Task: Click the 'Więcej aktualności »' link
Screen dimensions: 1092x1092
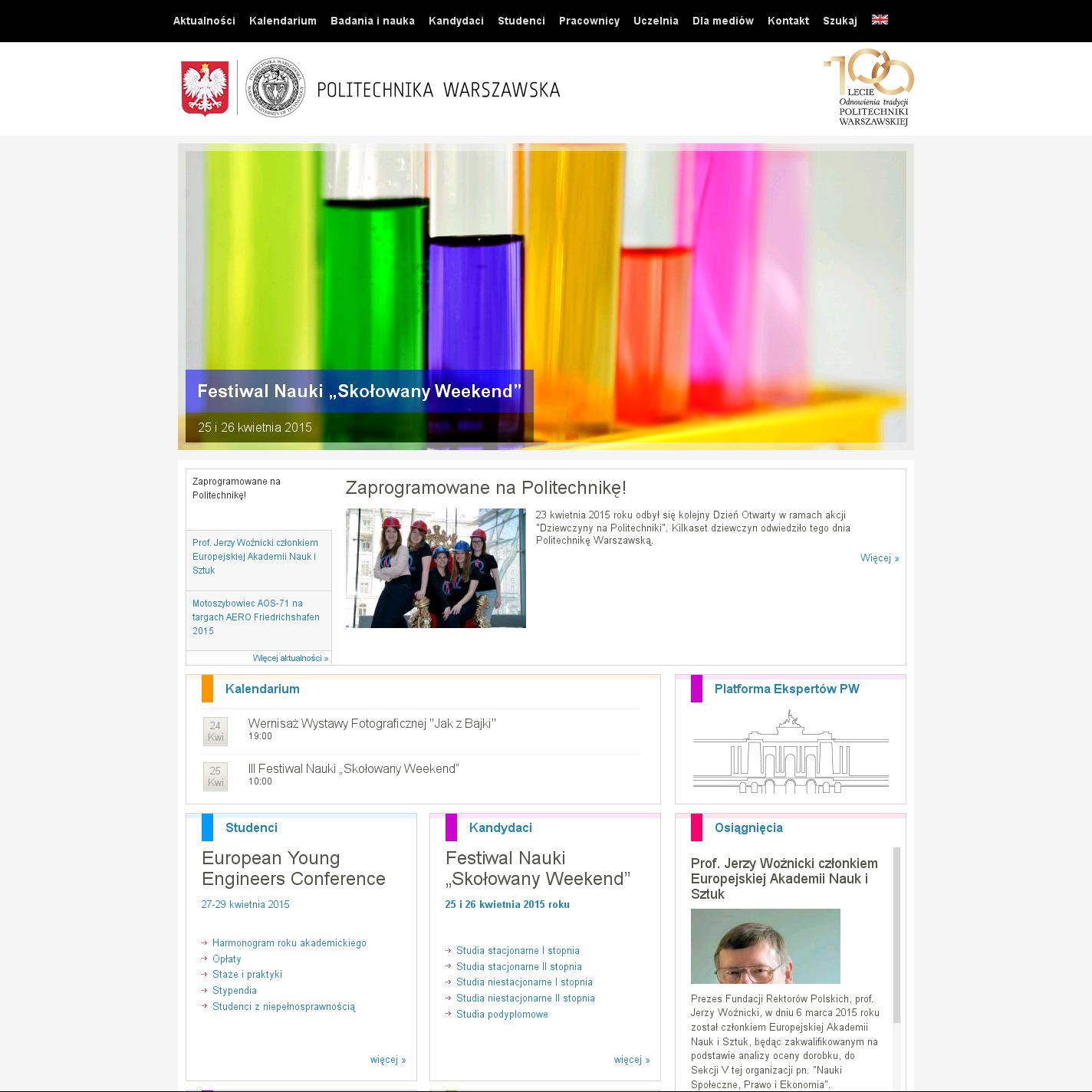Action: [291, 658]
